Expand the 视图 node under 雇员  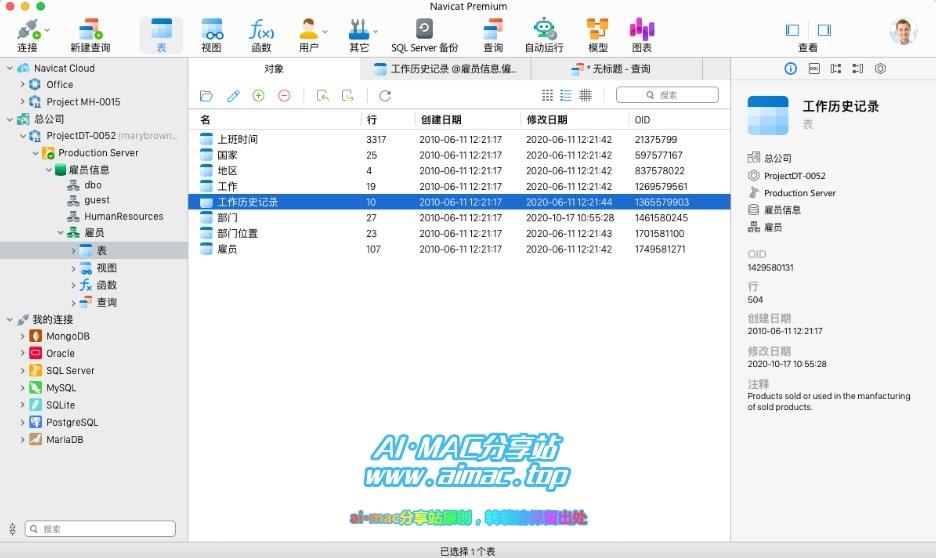(x=73, y=269)
